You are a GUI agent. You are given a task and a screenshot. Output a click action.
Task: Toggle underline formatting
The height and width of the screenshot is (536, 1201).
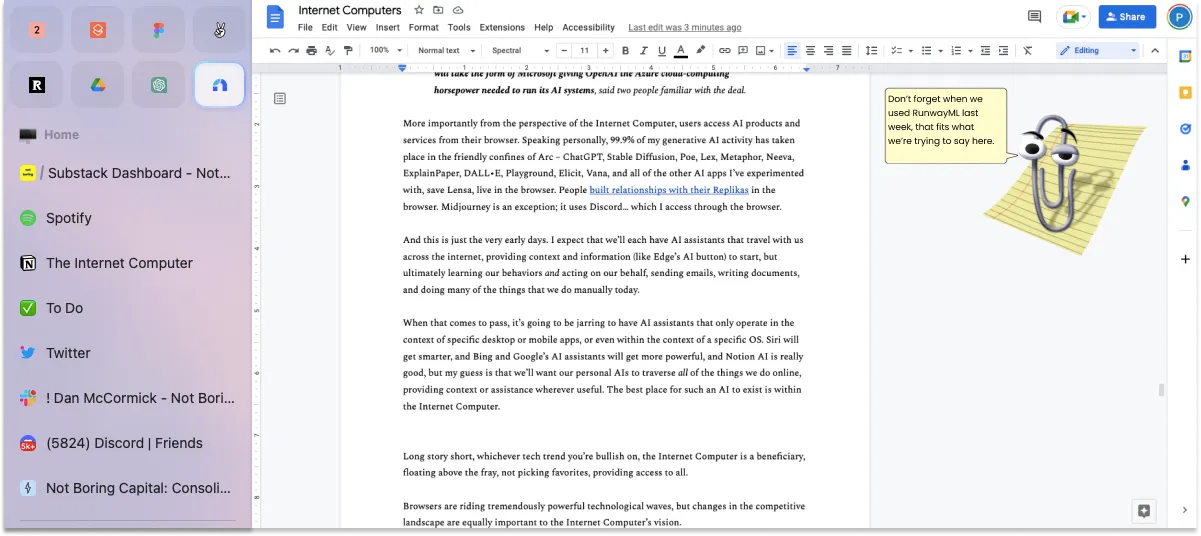point(661,50)
